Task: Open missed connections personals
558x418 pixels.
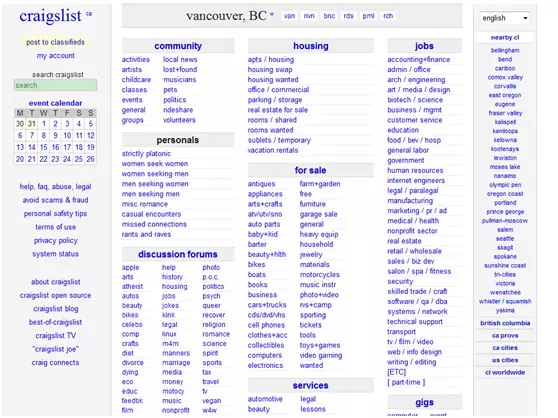Action: (x=154, y=224)
